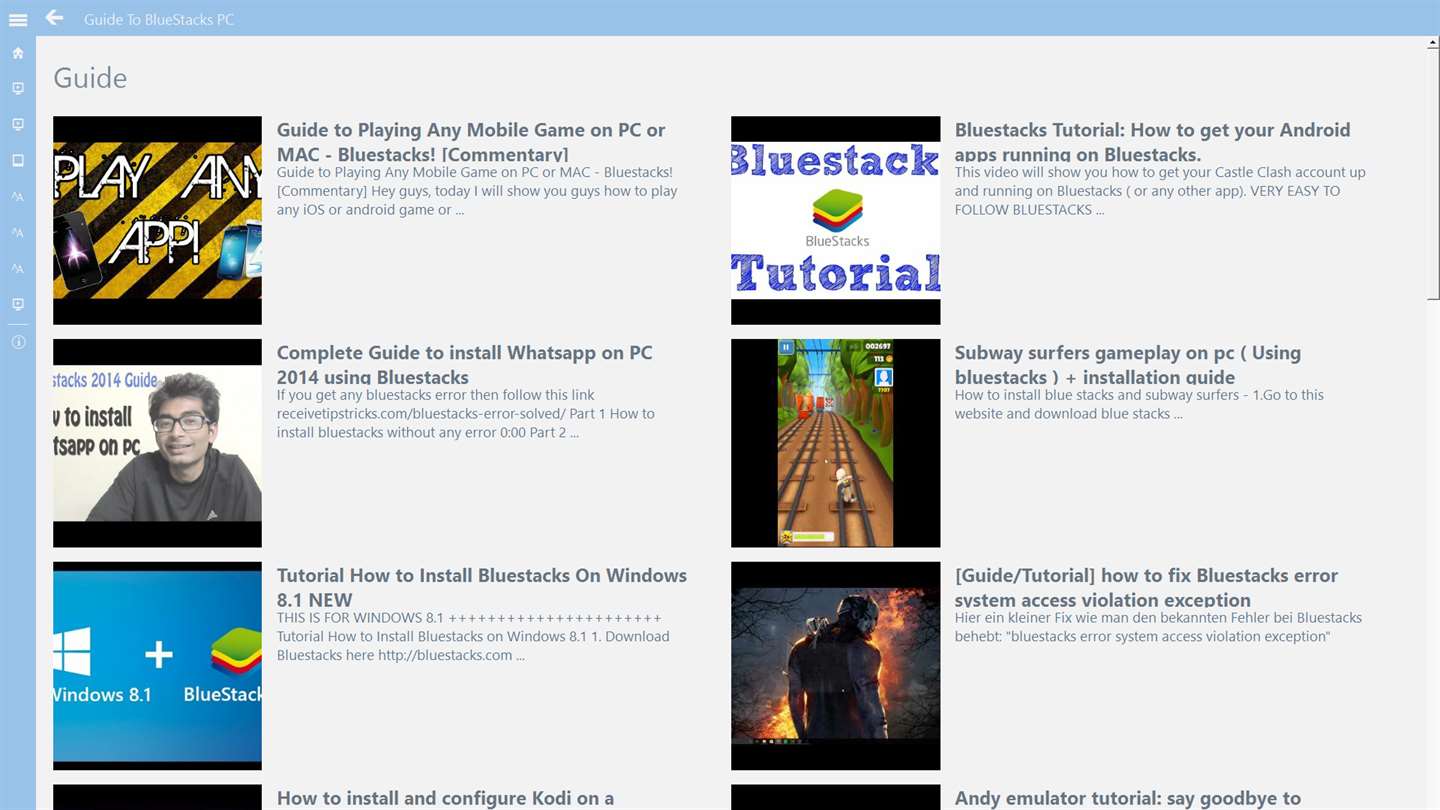Screen dimensions: 1440x810
Task: Open the hamburger menu
Action: coord(18,19)
